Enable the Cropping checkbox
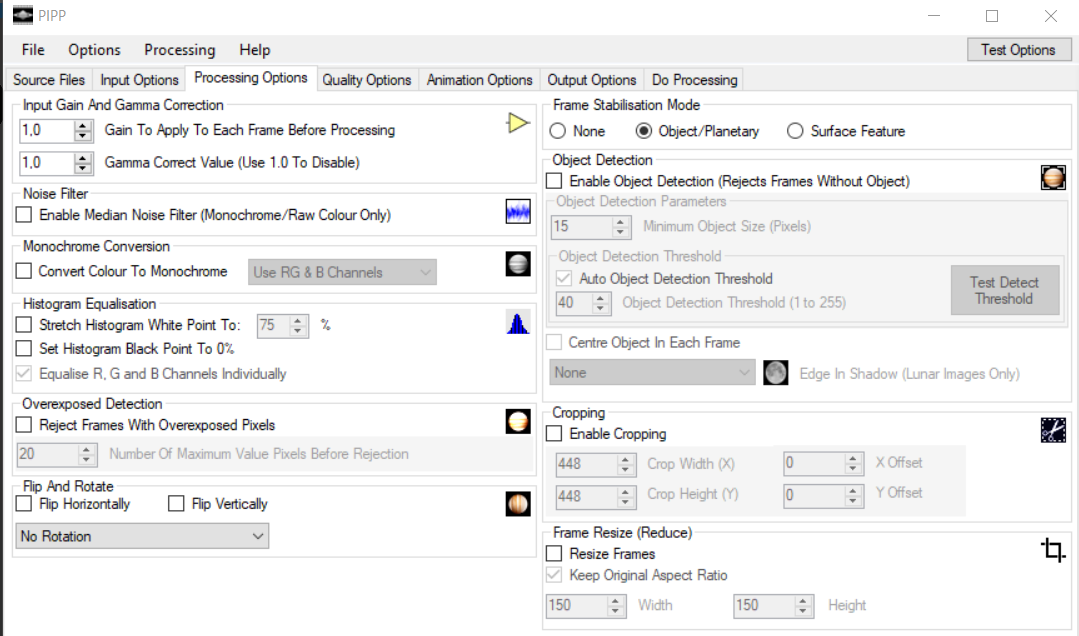The image size is (1079, 636). click(x=554, y=434)
